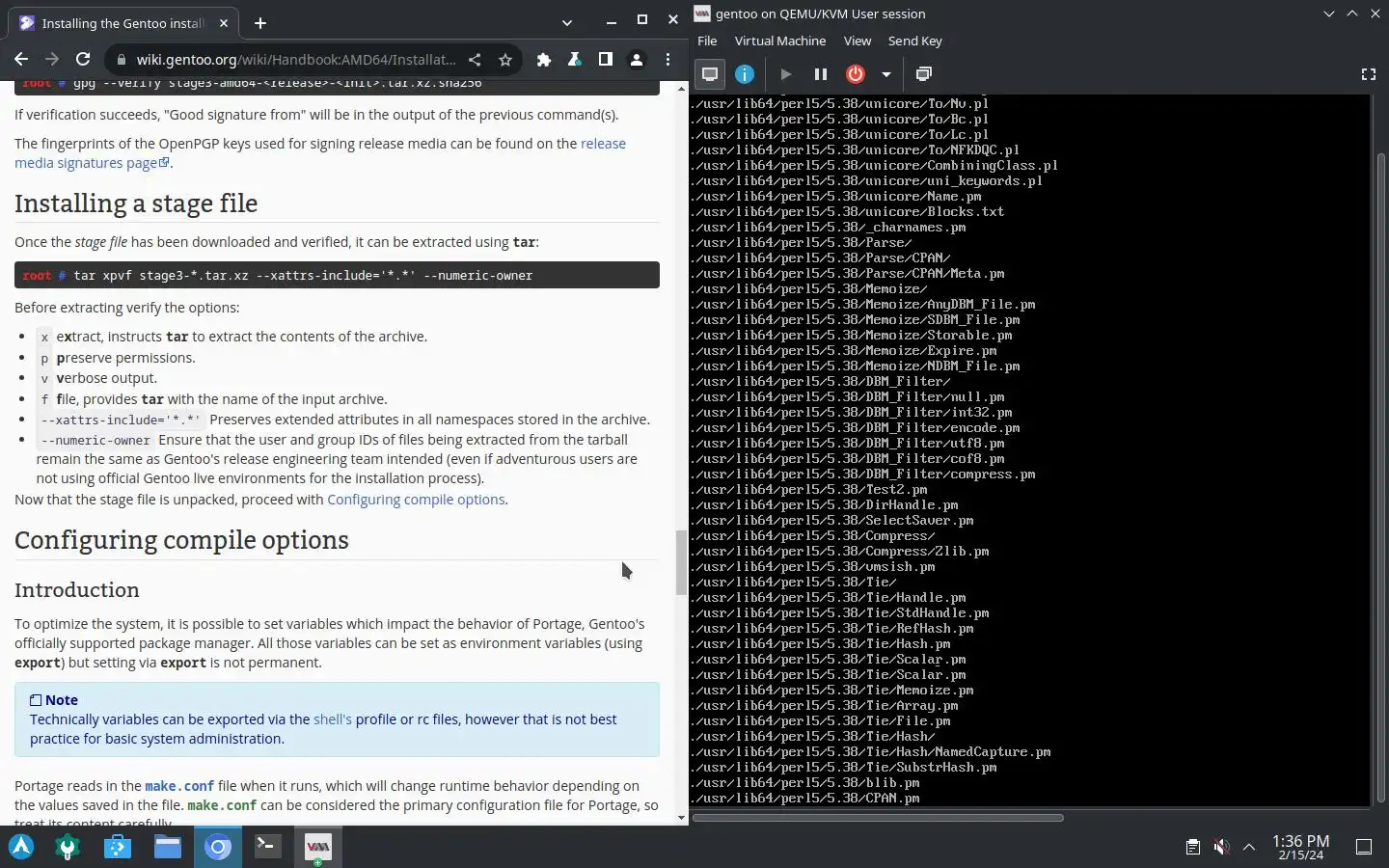The width and height of the screenshot is (1389, 868).
Task: Open the View menu in virt-manager
Action: tap(858, 41)
